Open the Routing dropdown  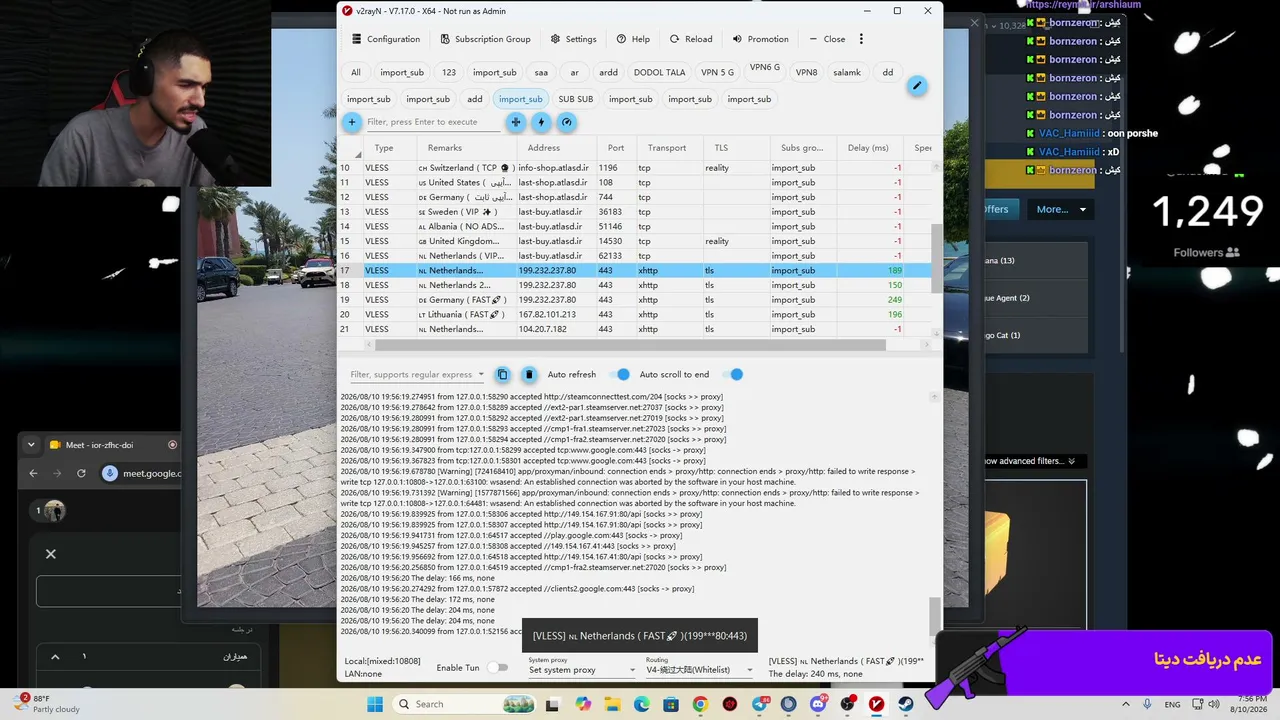(699, 670)
